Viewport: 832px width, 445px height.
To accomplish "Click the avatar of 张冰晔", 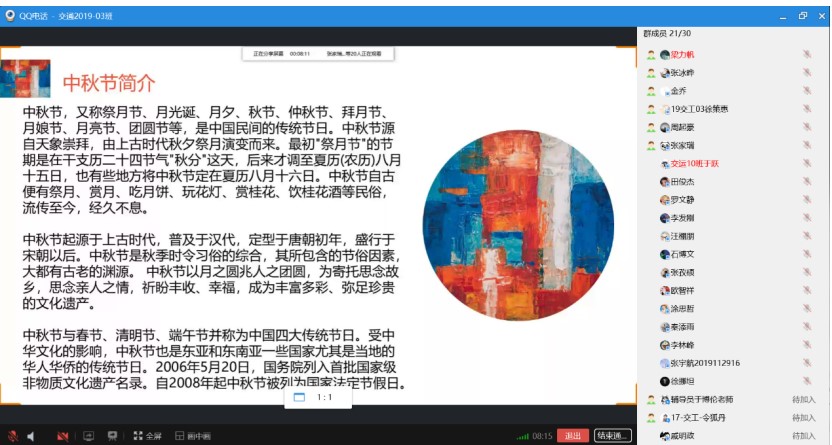I will pos(665,73).
